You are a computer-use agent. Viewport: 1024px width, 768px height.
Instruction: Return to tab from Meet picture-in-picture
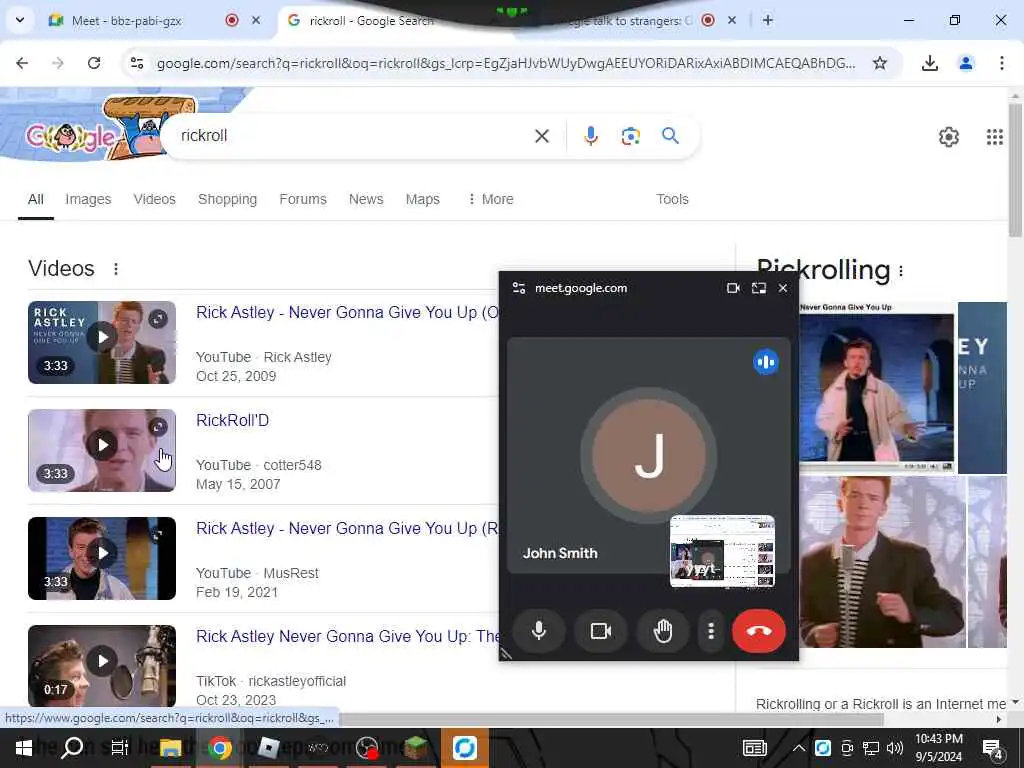(758, 288)
